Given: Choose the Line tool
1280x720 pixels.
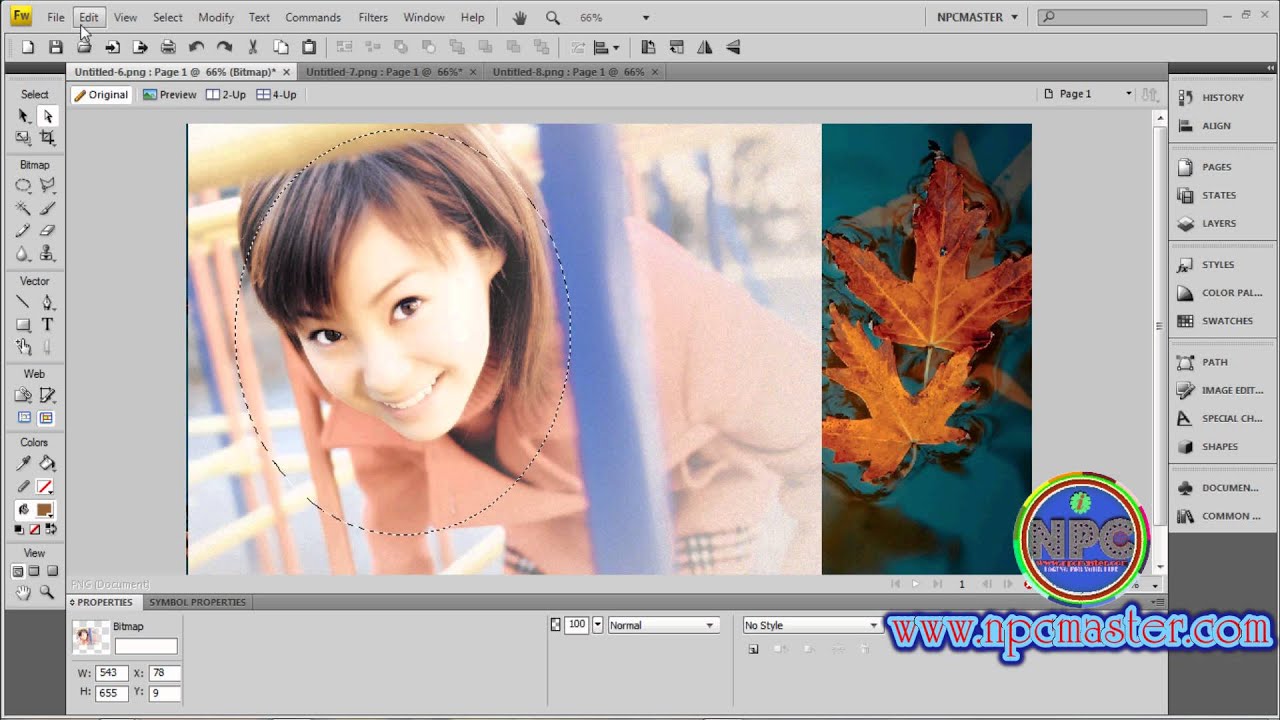Looking at the screenshot, I should click(x=23, y=302).
